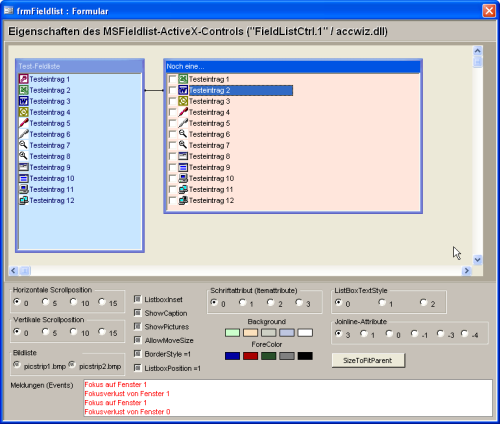Click the Excel icon next to Testeintrag 1 in Noch eine list
This screenshot has height=424, width=500.
pos(183,79)
